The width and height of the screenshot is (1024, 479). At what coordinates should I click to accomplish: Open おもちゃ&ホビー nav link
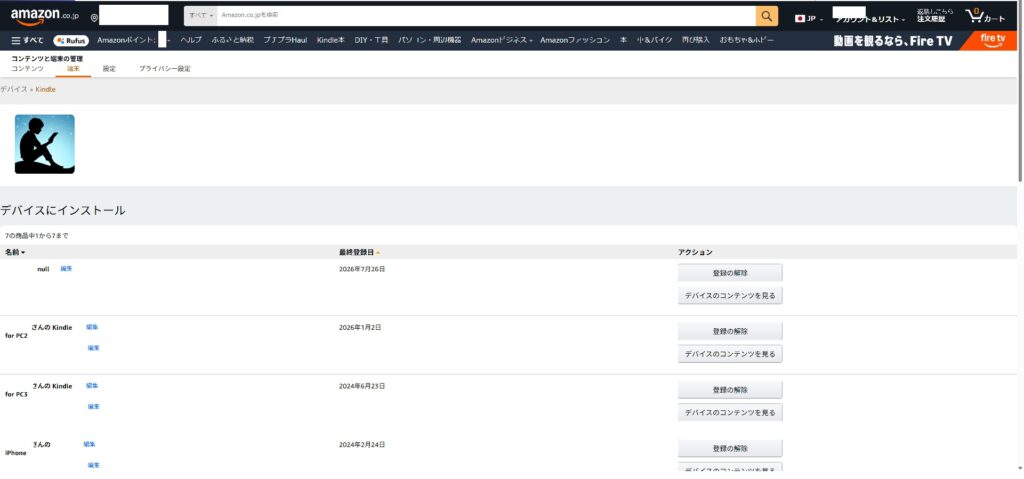[x=747, y=41]
